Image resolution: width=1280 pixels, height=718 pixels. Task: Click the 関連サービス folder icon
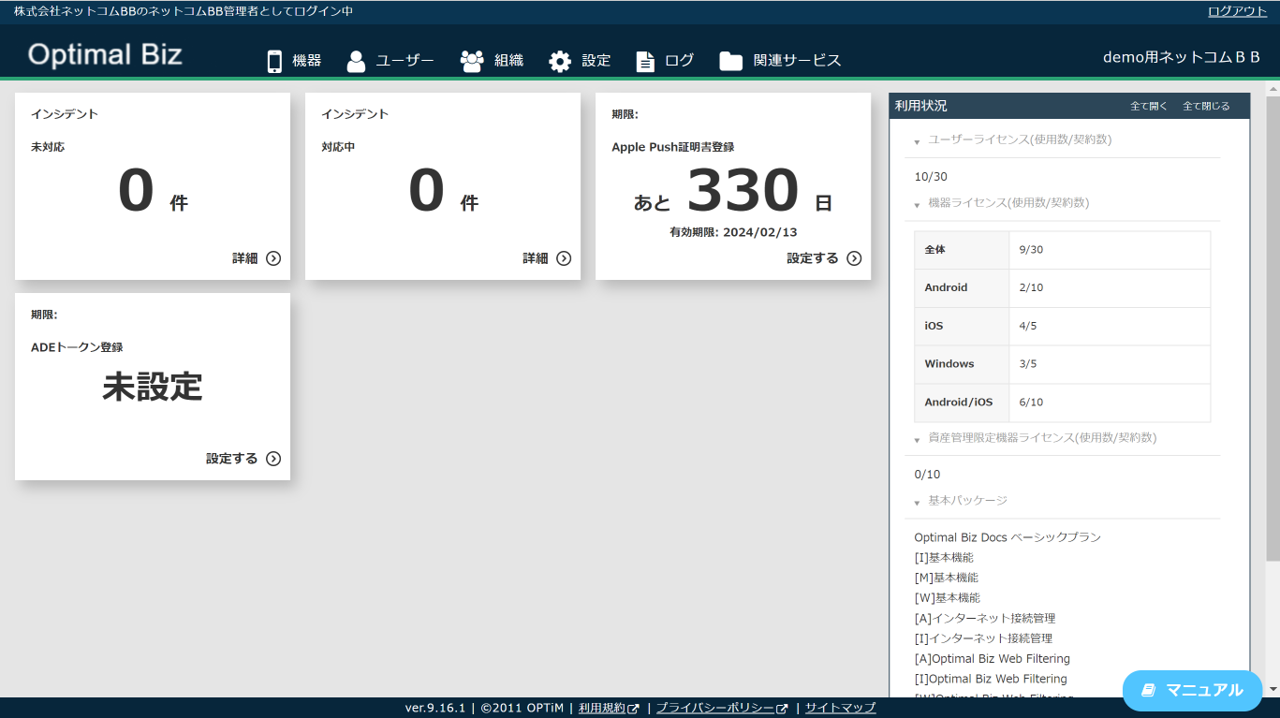[731, 61]
